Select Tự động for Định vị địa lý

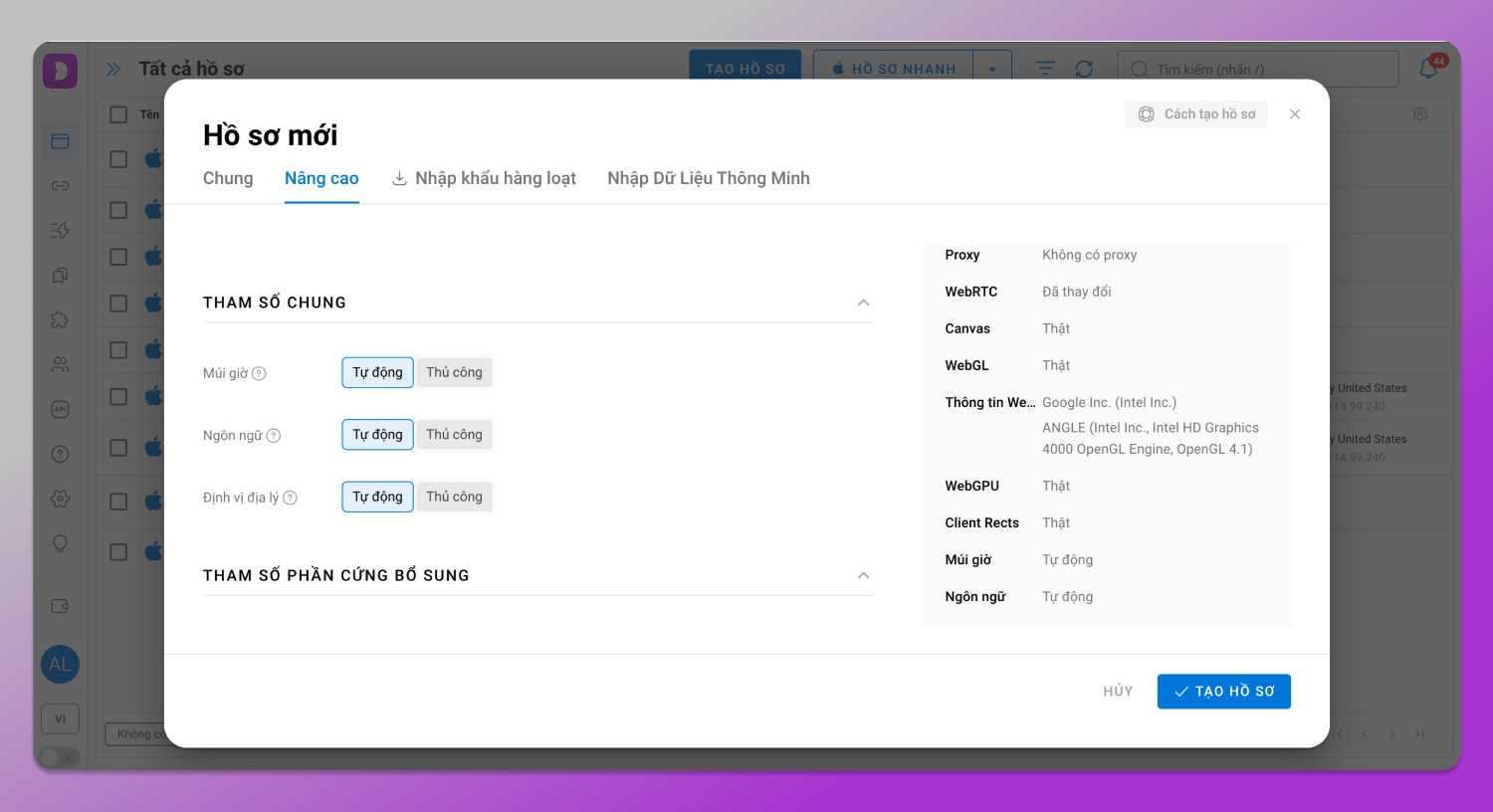tap(377, 497)
